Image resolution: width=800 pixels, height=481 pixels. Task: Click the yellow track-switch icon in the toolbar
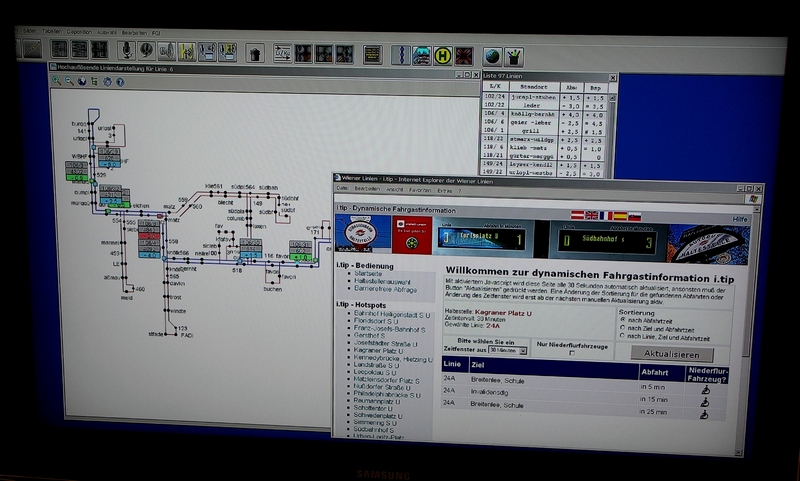coord(187,52)
